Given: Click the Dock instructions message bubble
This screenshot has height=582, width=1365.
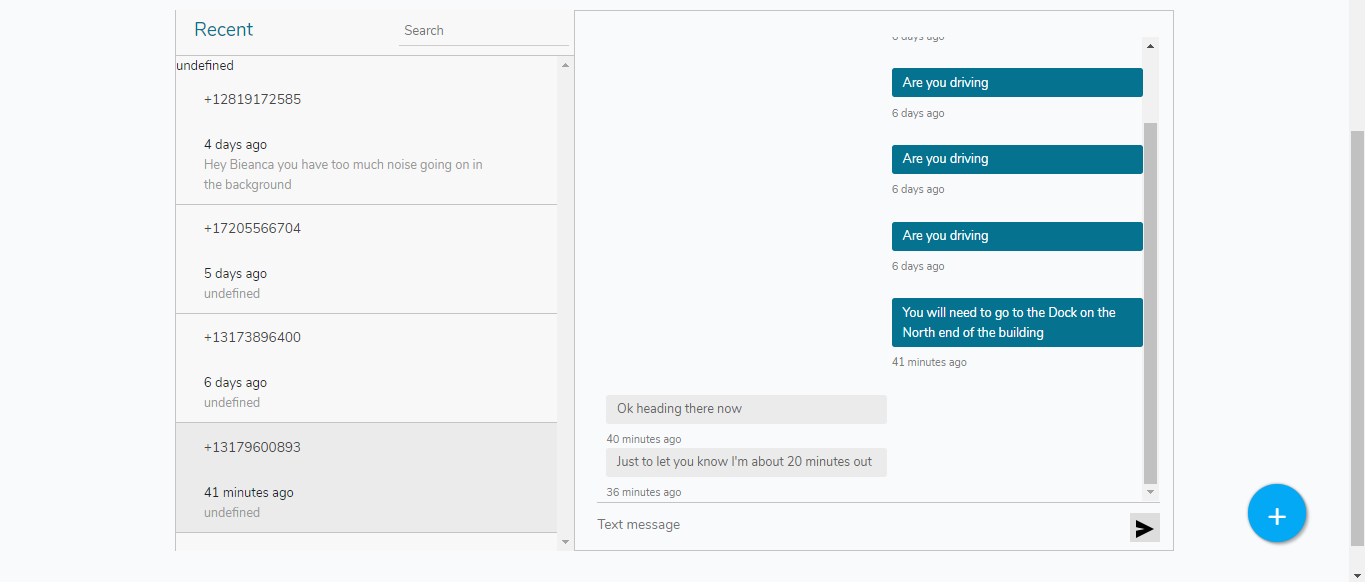Looking at the screenshot, I should pos(1016,322).
